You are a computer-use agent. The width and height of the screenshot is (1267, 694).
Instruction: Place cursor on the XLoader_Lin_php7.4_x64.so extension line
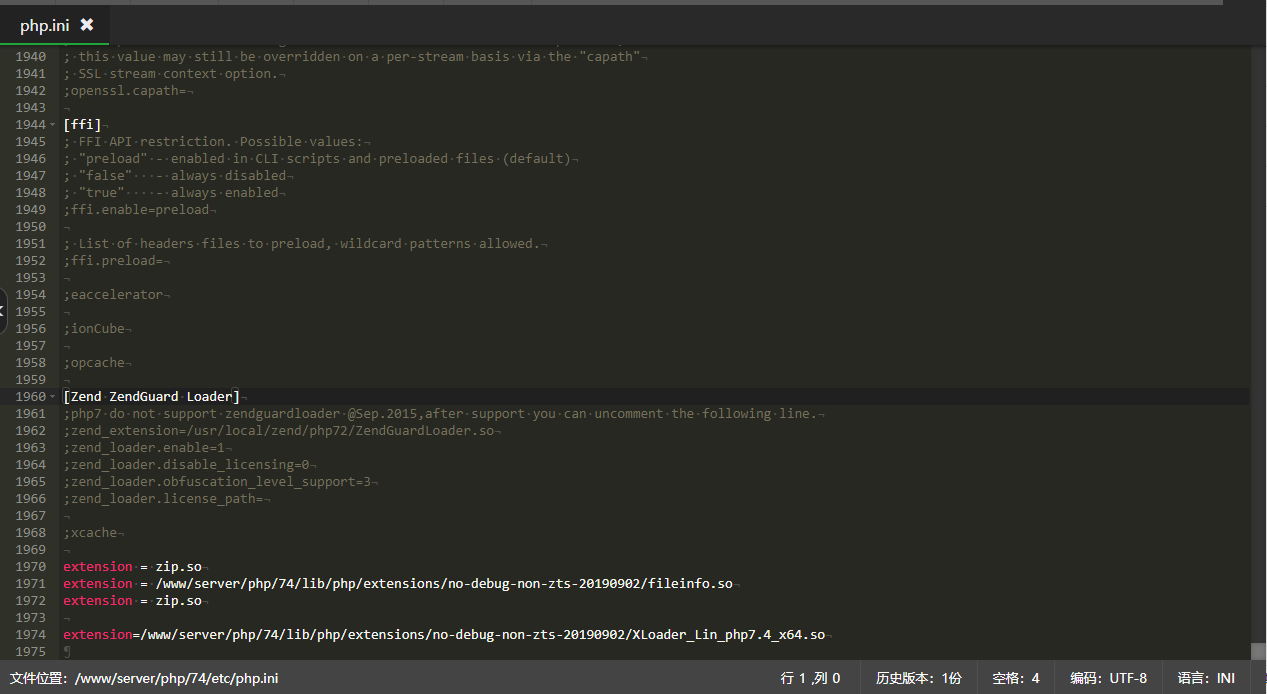[444, 635]
